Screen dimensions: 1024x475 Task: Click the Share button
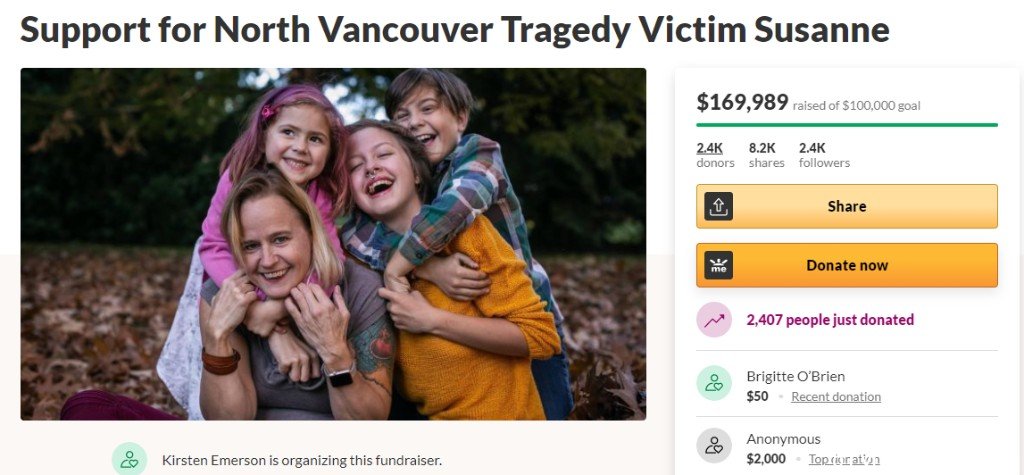[x=846, y=206]
